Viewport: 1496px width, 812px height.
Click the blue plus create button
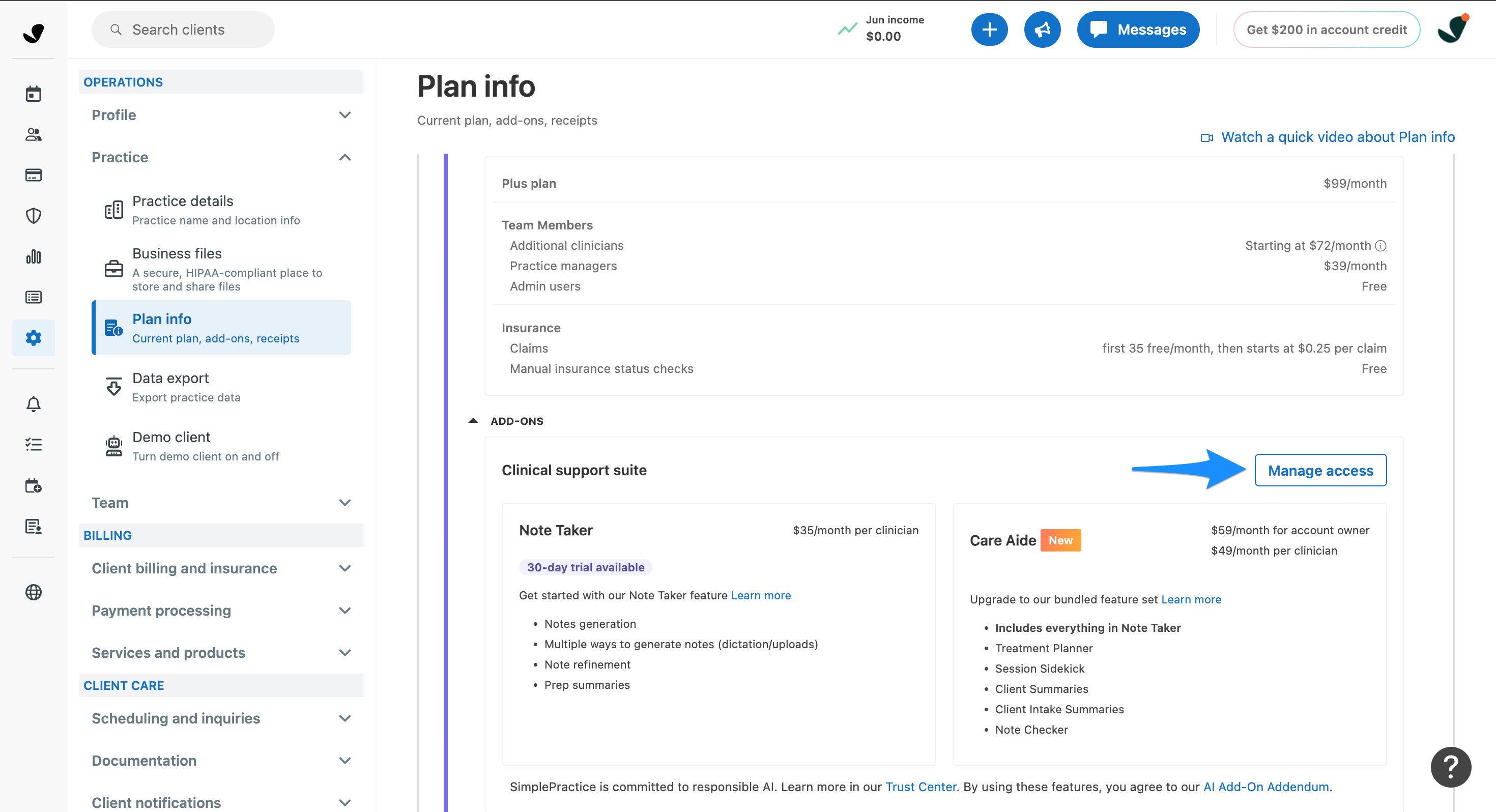tap(989, 30)
